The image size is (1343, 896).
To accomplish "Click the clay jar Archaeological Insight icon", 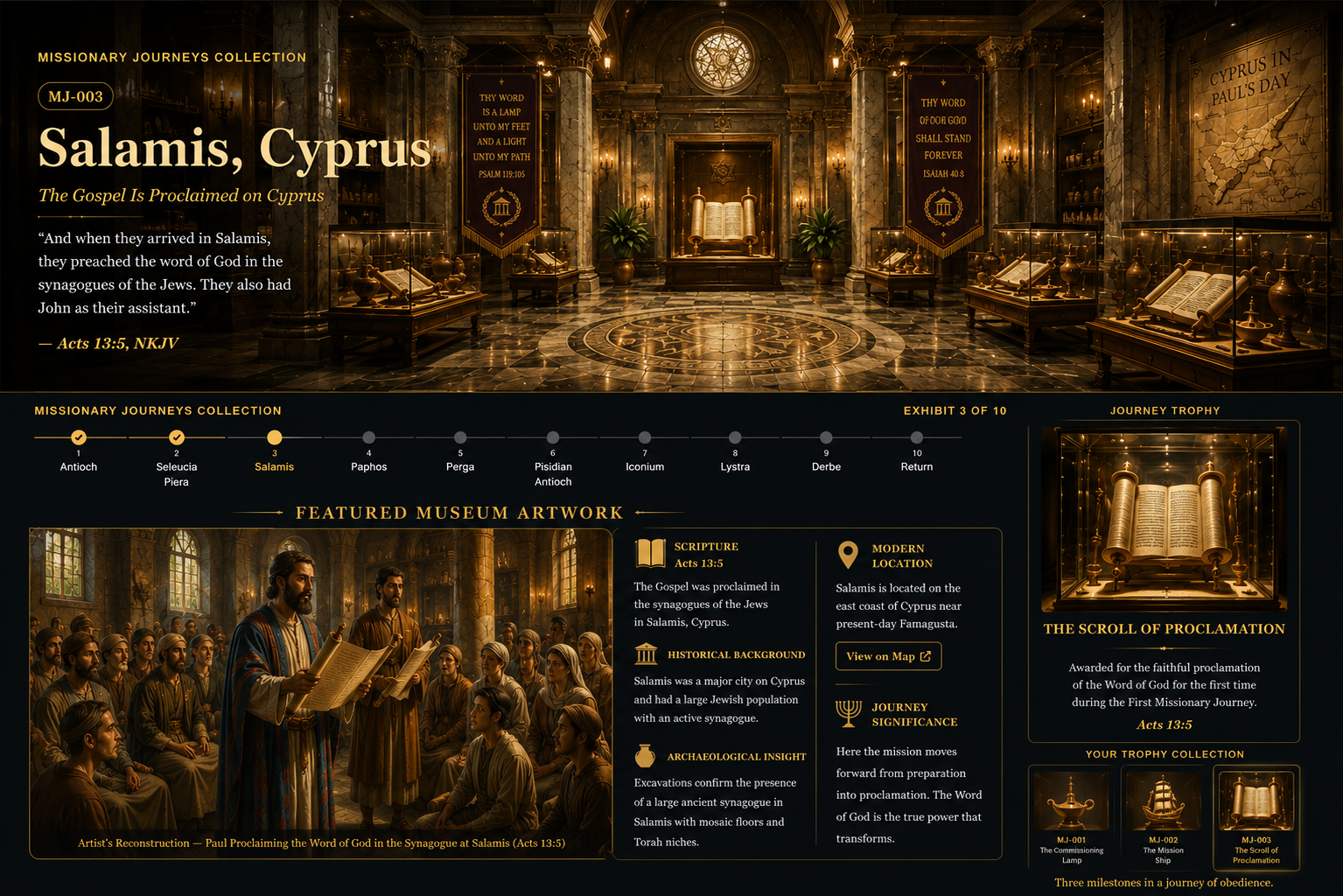I will 645,756.
